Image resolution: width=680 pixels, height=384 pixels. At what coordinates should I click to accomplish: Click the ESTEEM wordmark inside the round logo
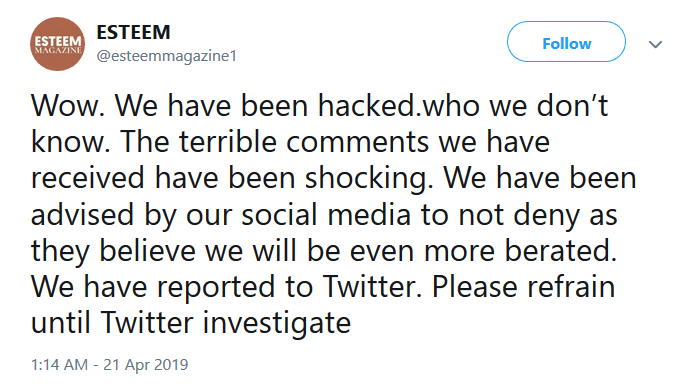pyautogui.click(x=58, y=41)
